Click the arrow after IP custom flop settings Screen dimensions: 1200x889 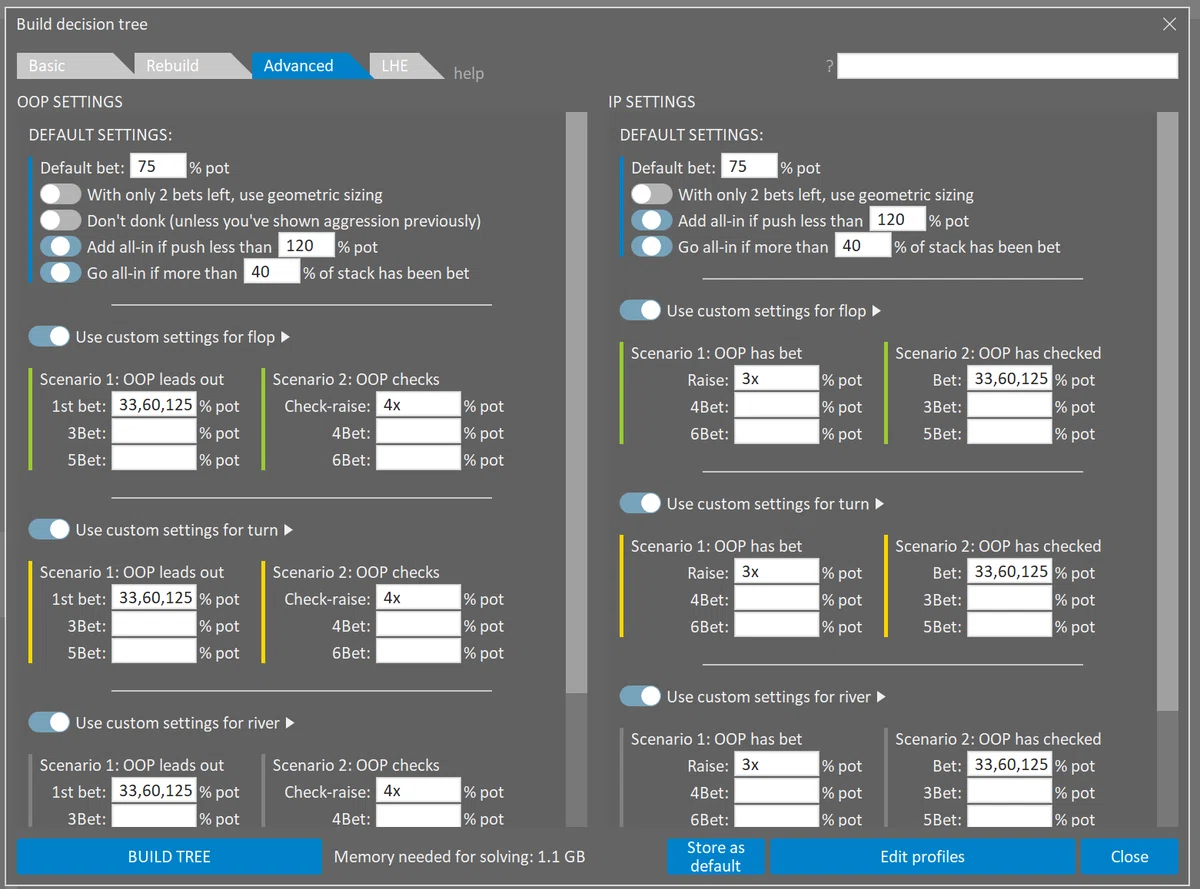pos(876,311)
